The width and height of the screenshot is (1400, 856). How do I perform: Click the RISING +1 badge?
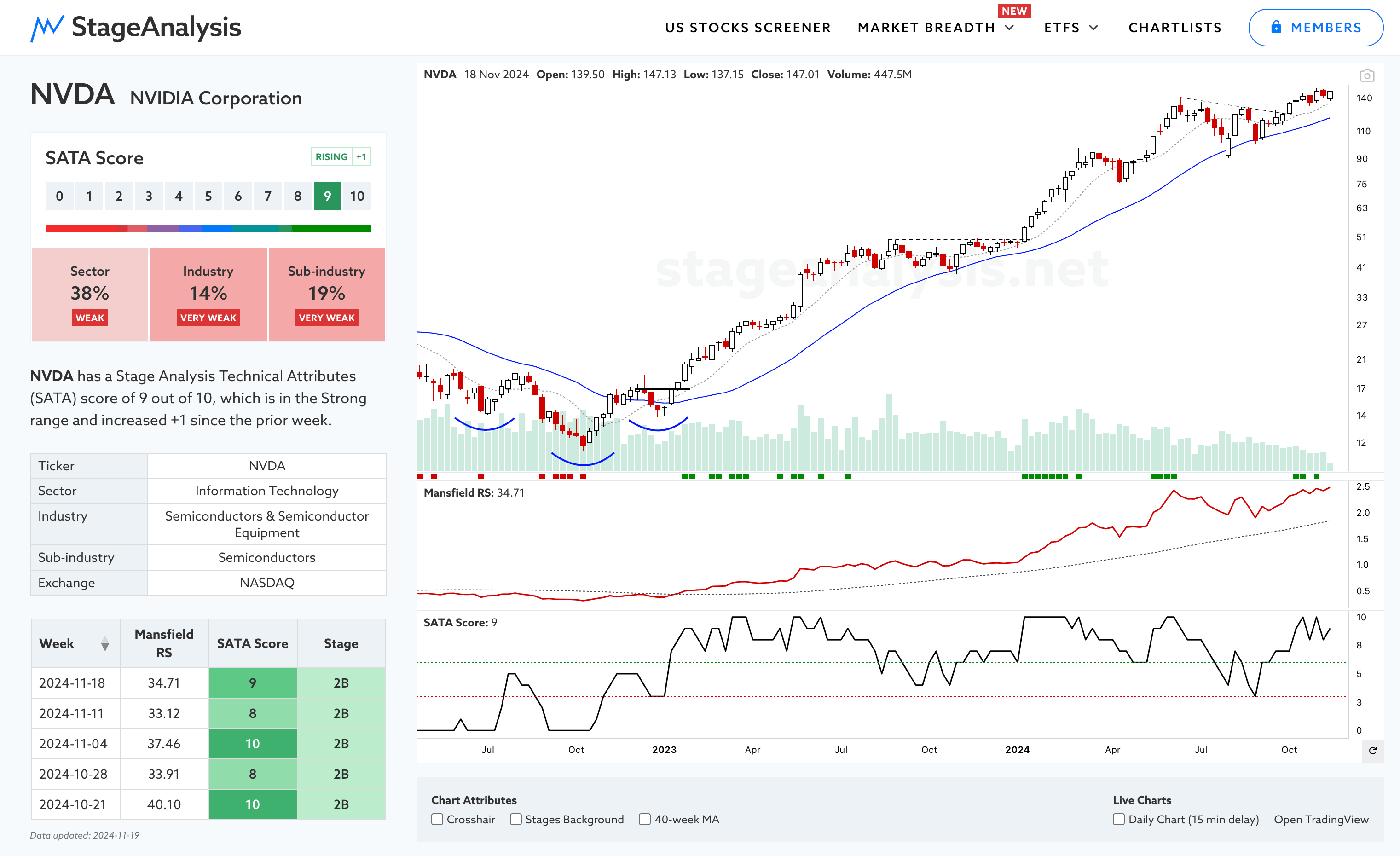tap(341, 157)
